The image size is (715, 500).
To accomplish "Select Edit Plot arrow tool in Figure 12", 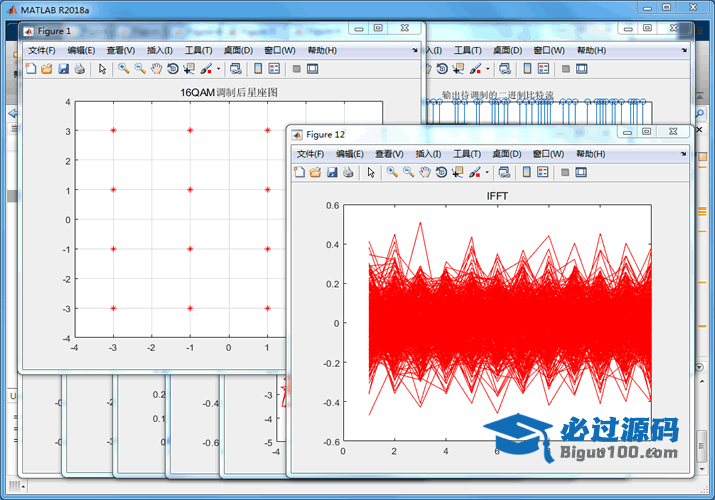I will pos(371,172).
